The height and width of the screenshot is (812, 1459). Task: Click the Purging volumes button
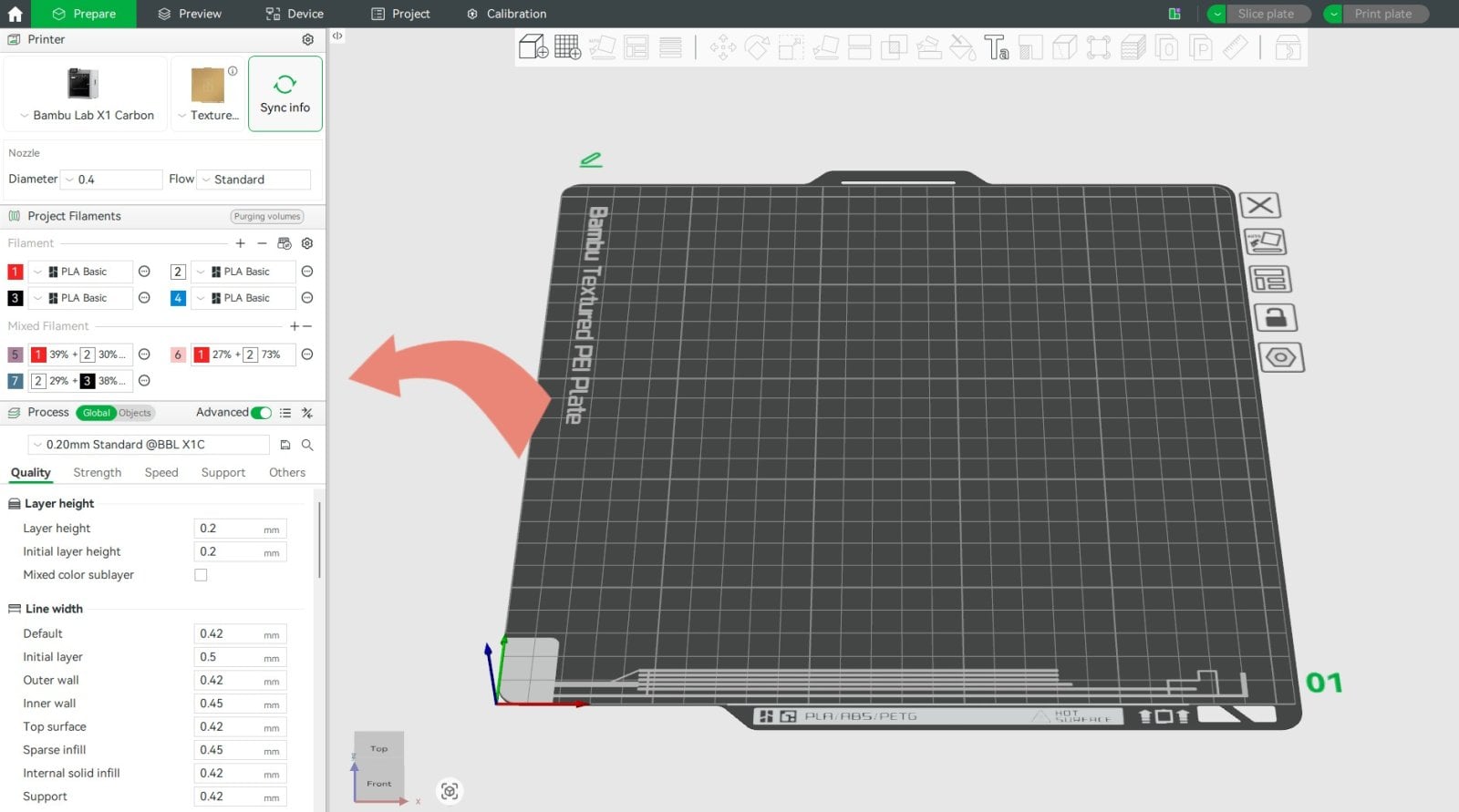266,217
